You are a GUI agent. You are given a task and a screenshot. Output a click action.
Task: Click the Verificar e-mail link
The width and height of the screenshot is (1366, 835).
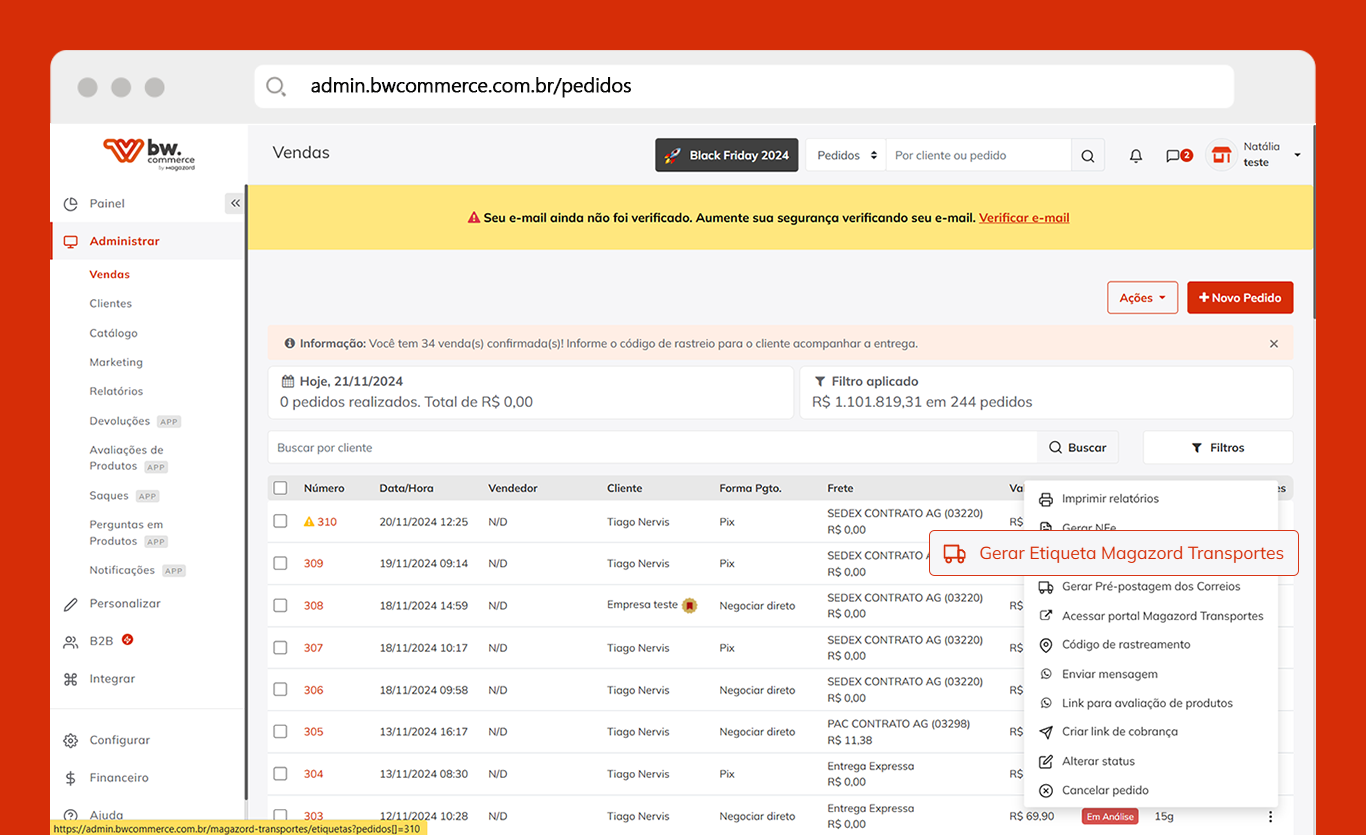(1024, 217)
